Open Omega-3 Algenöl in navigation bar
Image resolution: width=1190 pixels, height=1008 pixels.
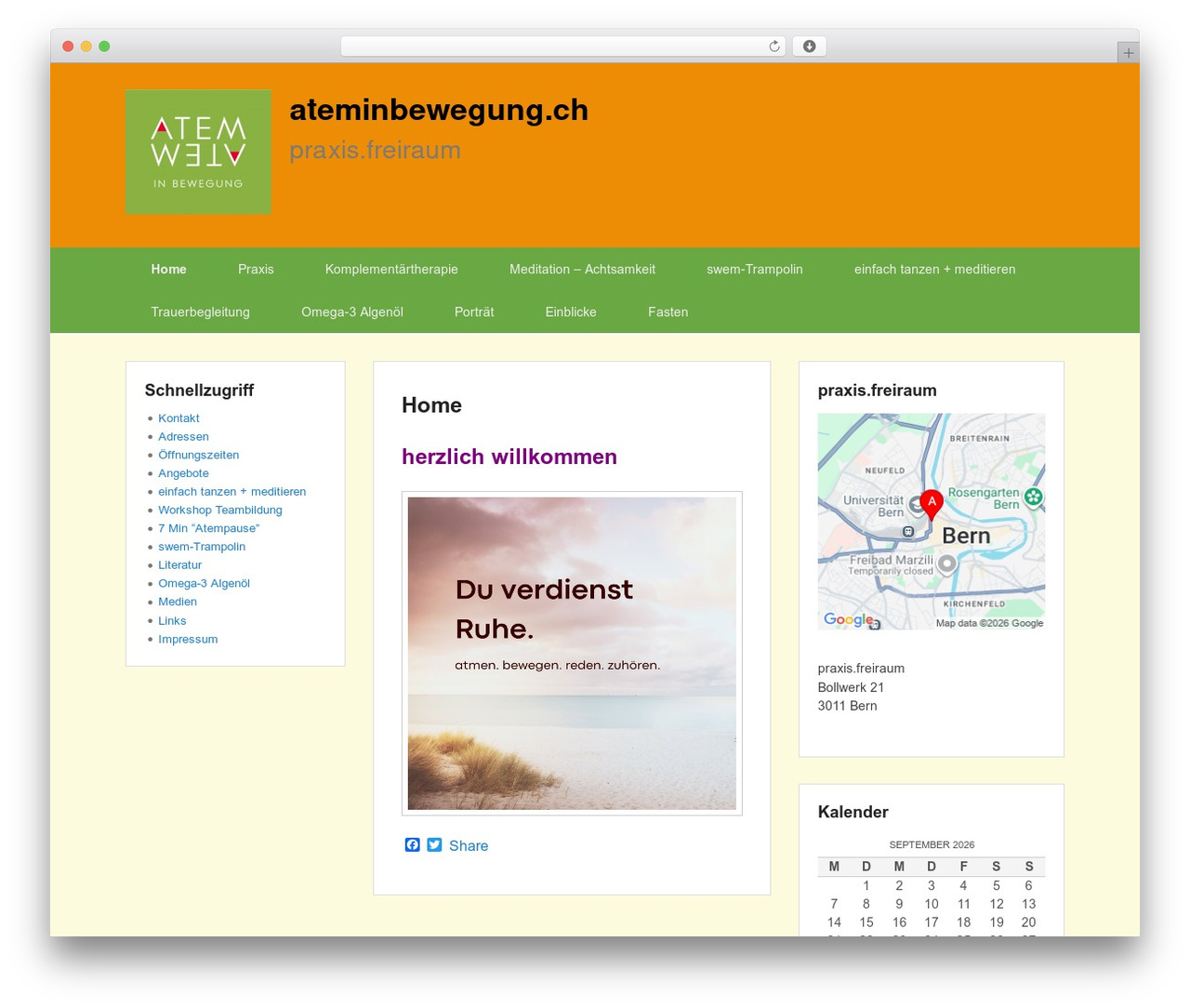click(352, 312)
